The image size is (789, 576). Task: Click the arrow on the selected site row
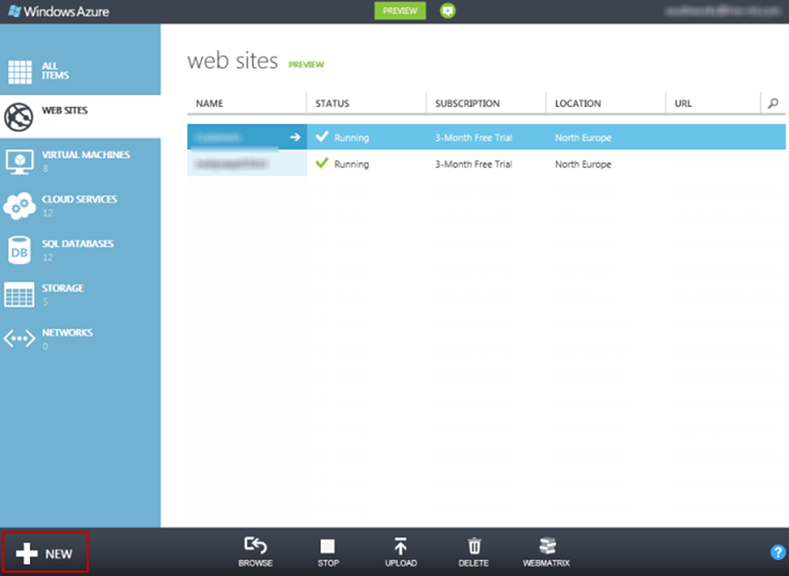[295, 137]
